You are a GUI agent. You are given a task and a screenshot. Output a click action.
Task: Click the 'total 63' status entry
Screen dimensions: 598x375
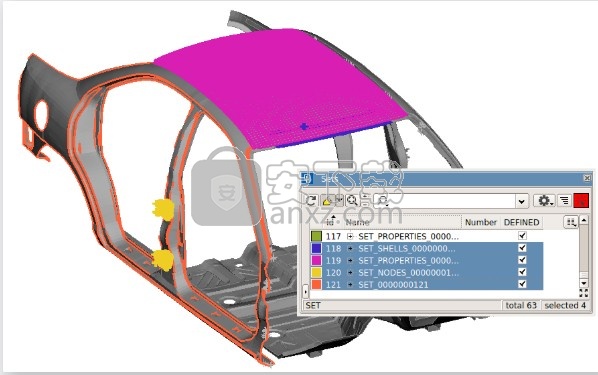521,305
